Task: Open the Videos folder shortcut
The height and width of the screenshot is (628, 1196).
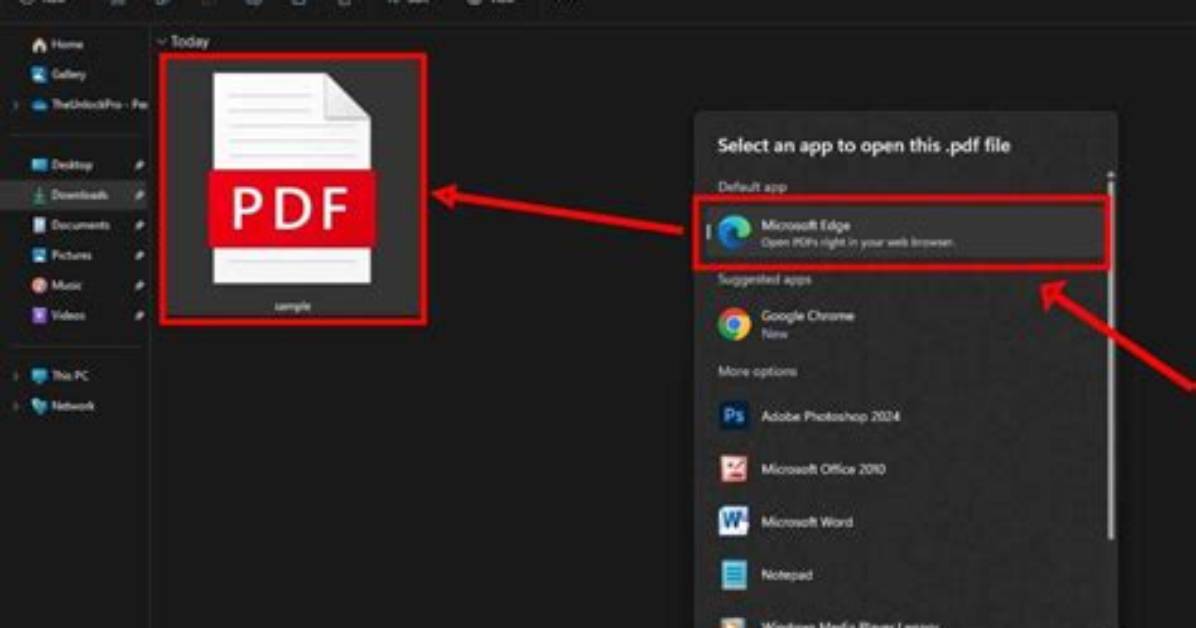Action: point(58,314)
